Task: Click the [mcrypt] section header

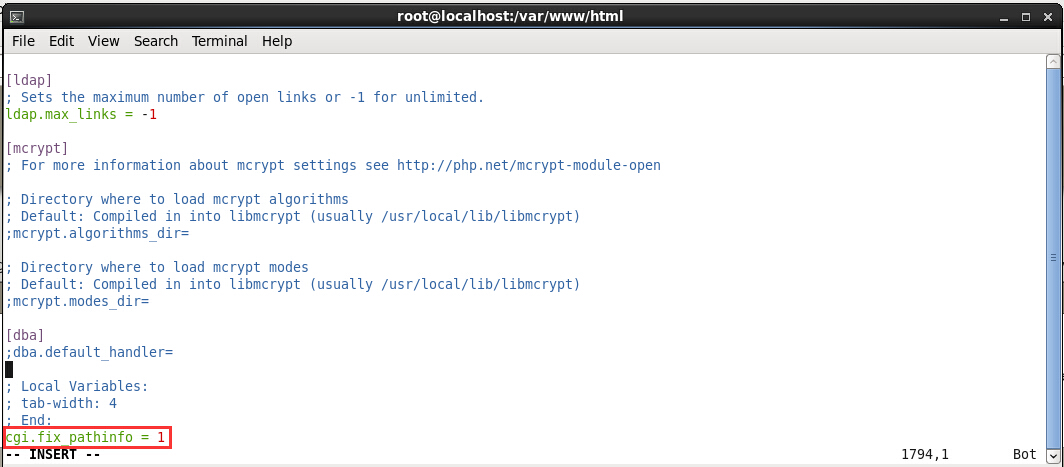Action: coord(37,148)
